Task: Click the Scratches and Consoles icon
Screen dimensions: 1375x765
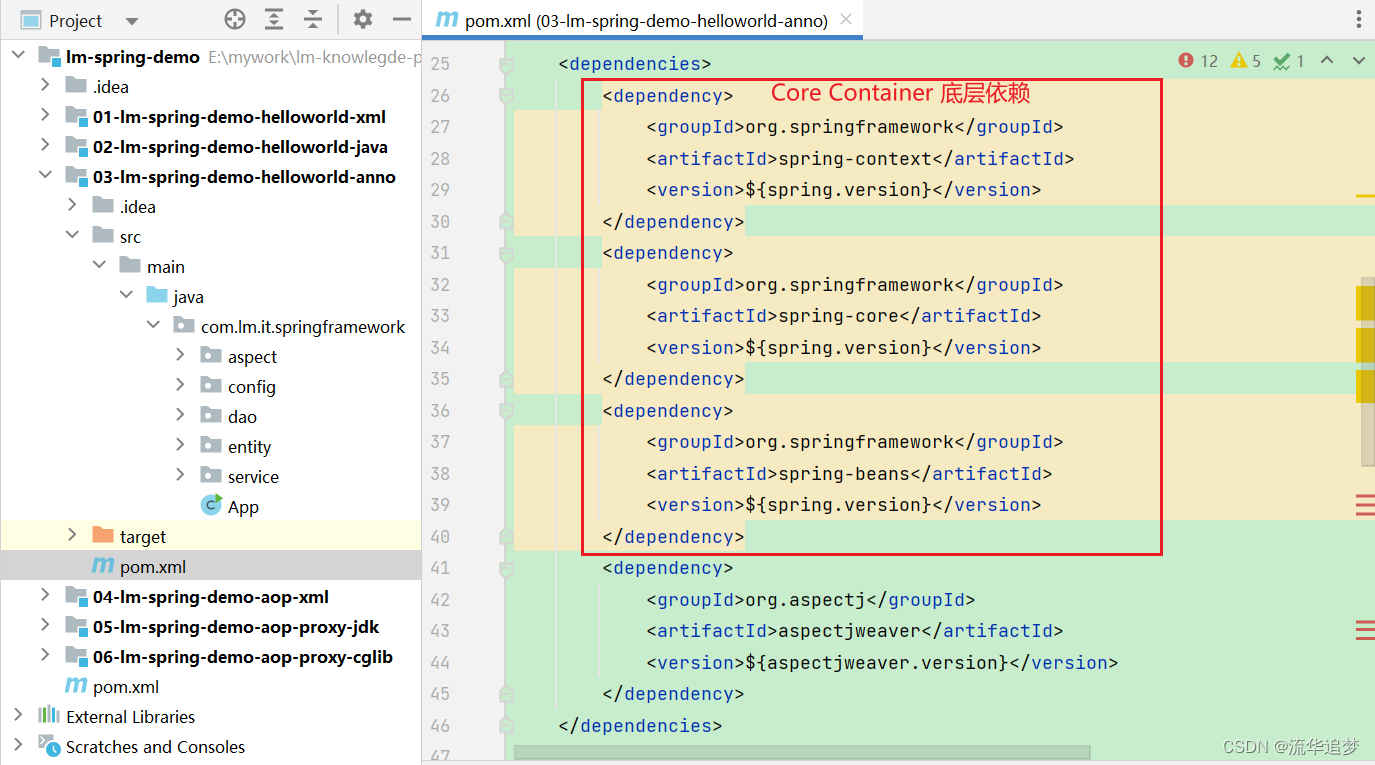Action: click(x=49, y=745)
